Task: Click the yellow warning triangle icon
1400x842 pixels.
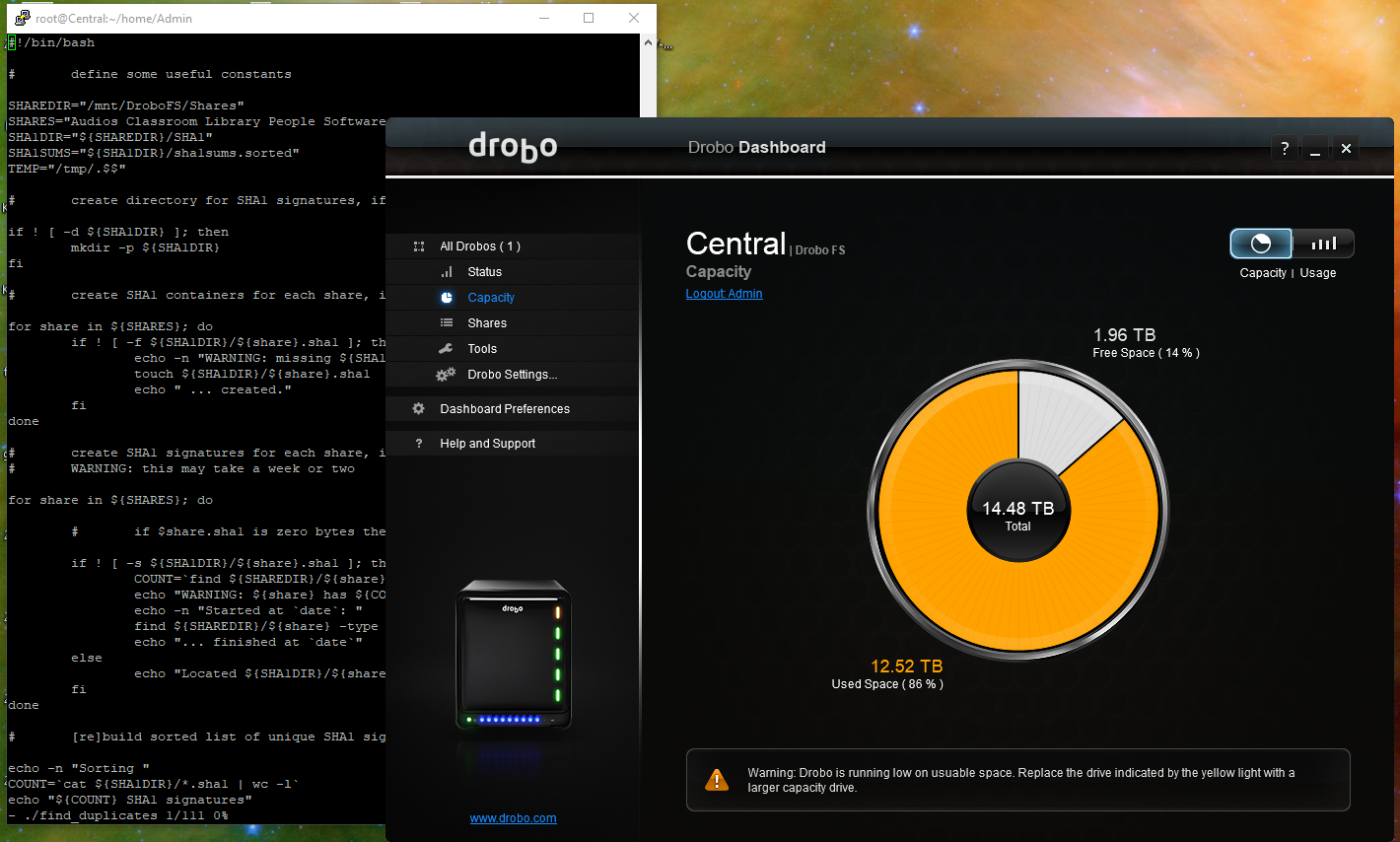Action: pos(717,780)
